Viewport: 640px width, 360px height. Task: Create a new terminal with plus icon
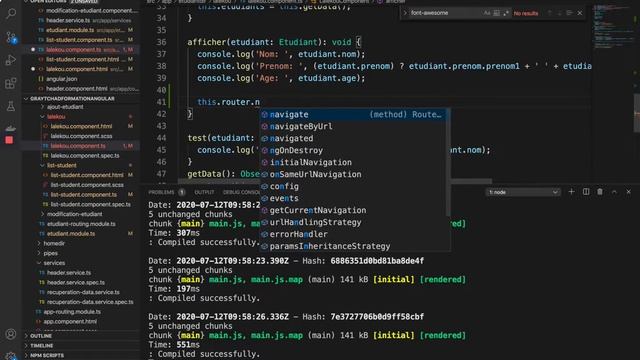coord(571,192)
